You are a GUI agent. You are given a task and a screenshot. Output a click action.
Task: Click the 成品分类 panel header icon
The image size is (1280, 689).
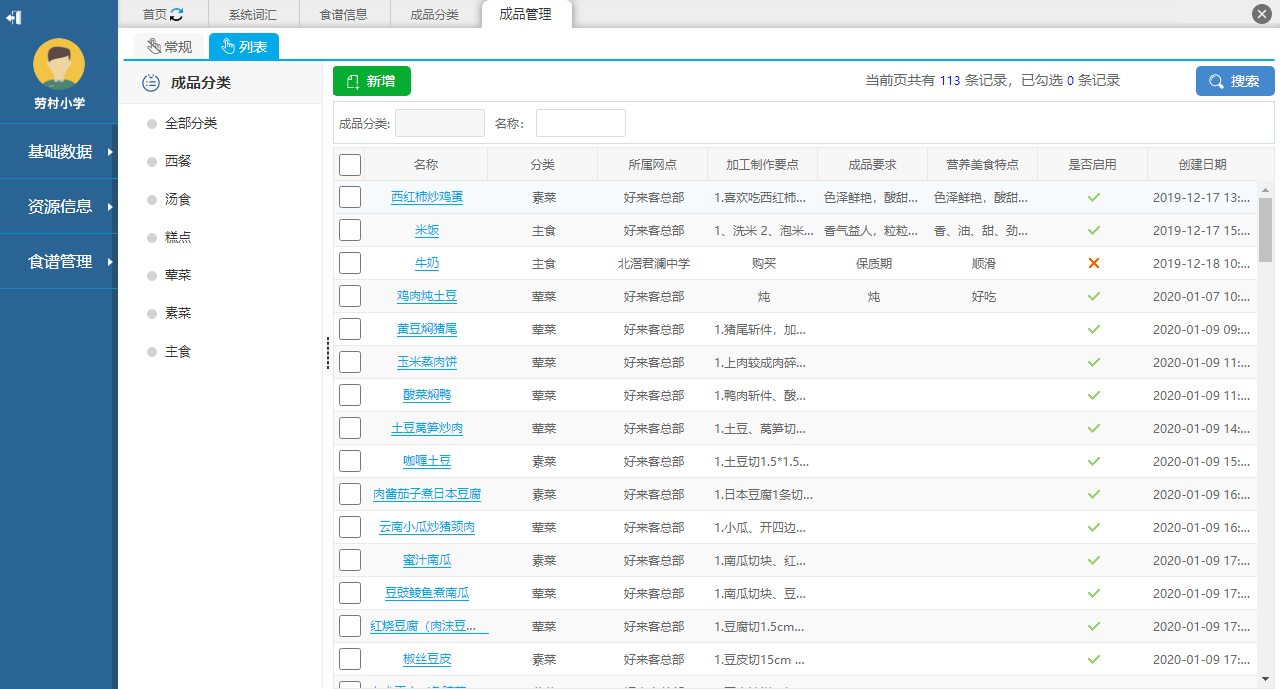click(x=151, y=83)
